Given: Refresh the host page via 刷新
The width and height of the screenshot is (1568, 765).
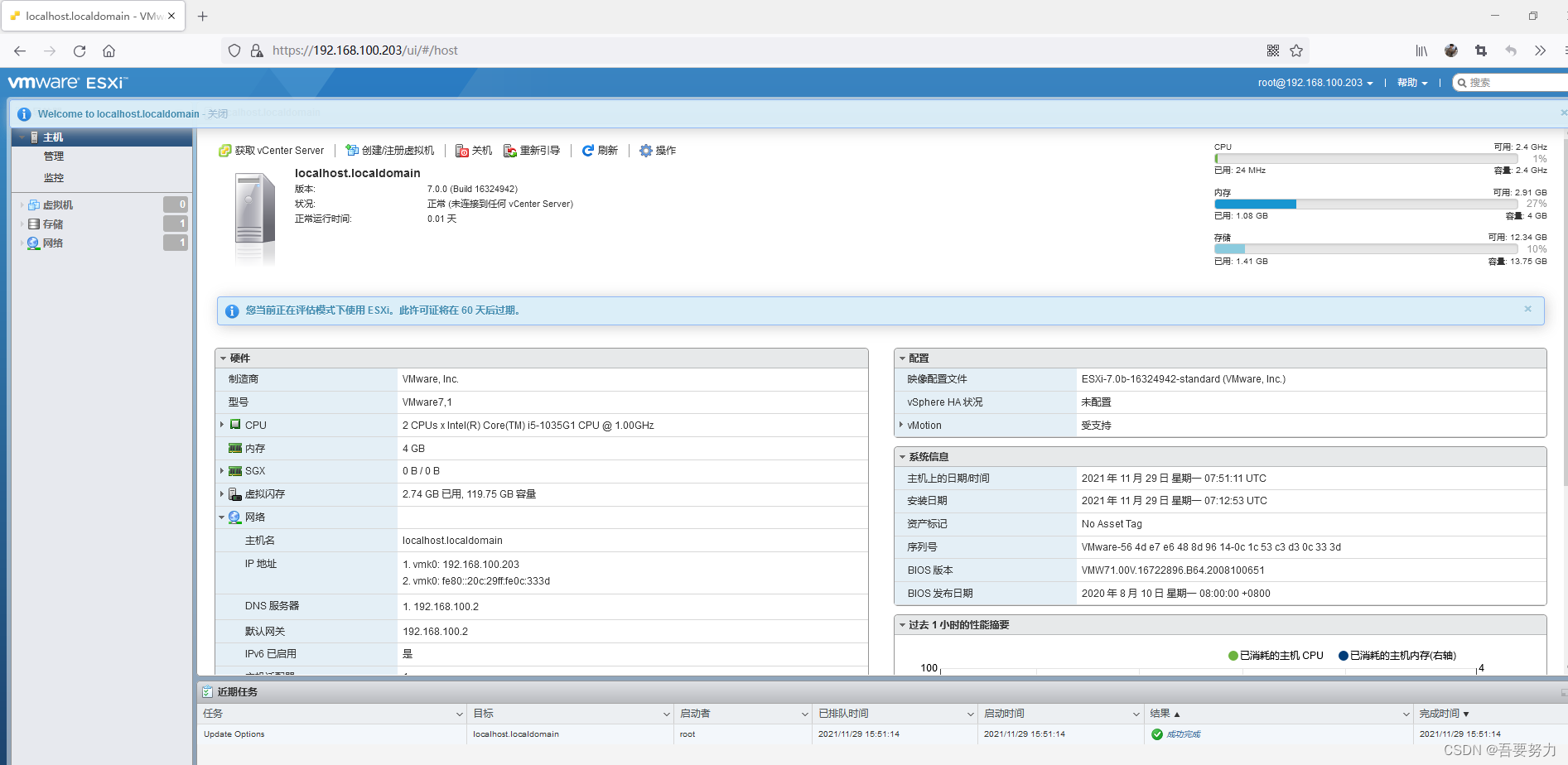Looking at the screenshot, I should coord(600,151).
